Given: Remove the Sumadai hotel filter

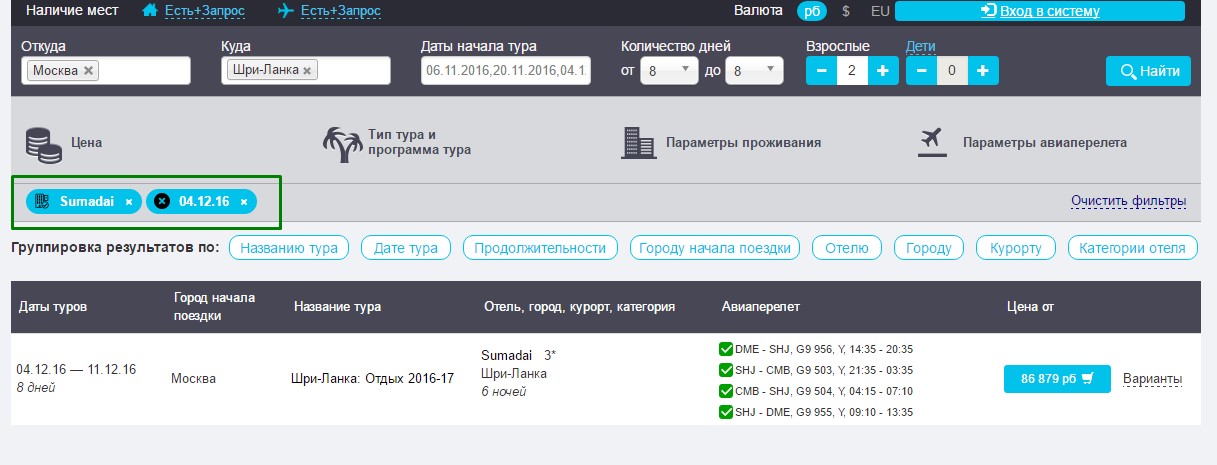Looking at the screenshot, I should click(x=129, y=202).
